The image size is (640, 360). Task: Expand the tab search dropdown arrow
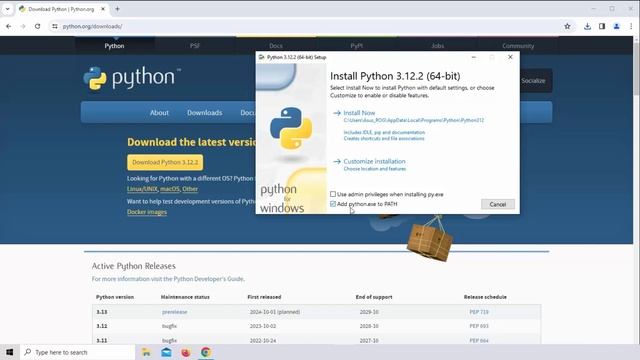7,9
